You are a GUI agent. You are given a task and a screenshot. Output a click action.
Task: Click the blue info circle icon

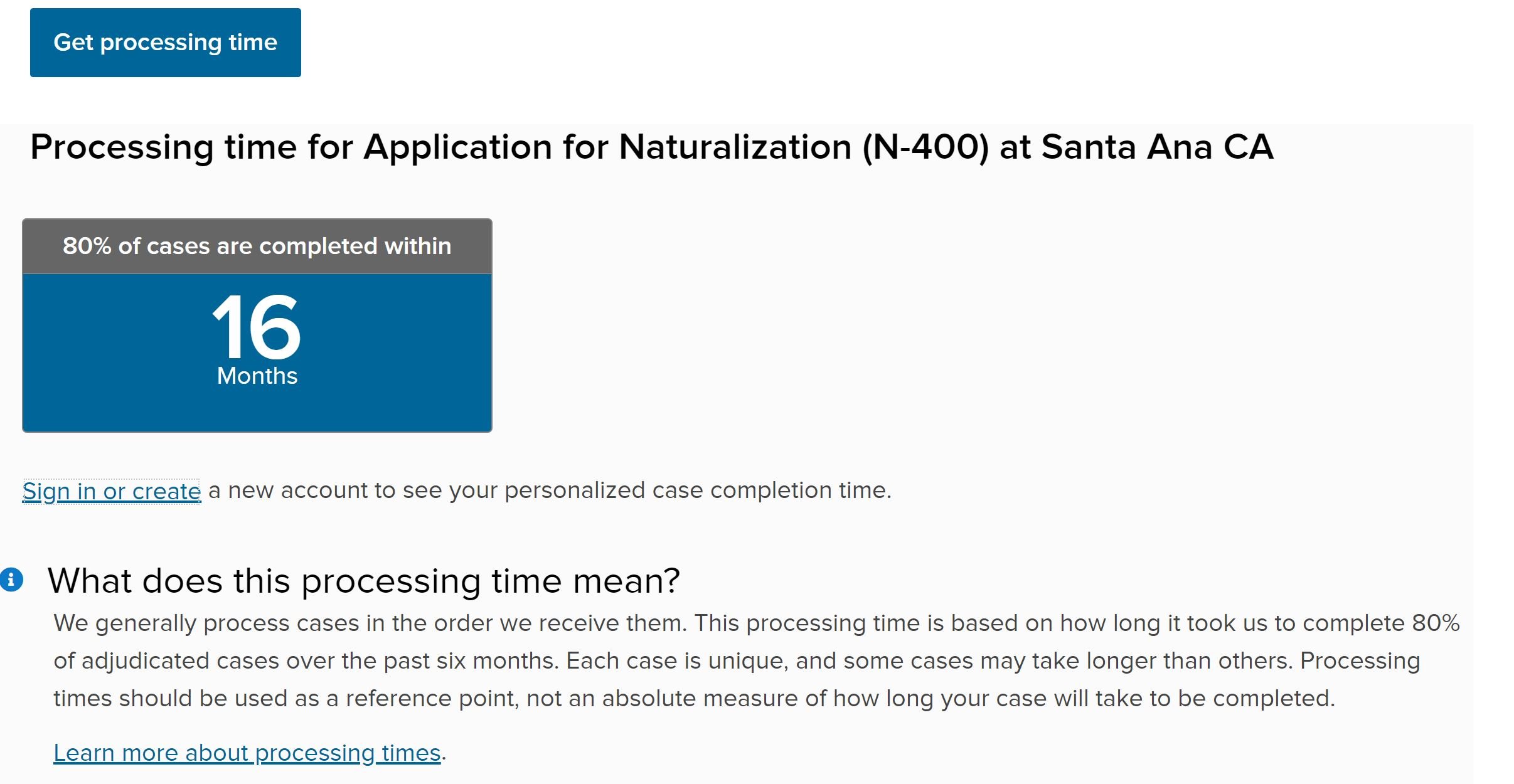[x=11, y=580]
